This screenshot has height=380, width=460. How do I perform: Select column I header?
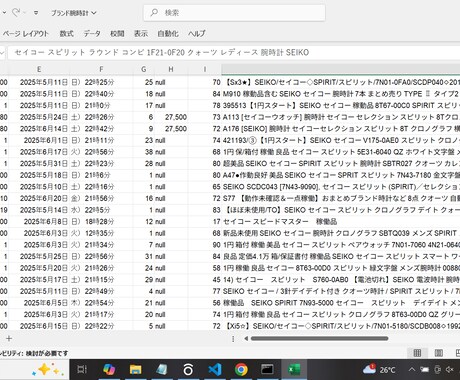205,69
